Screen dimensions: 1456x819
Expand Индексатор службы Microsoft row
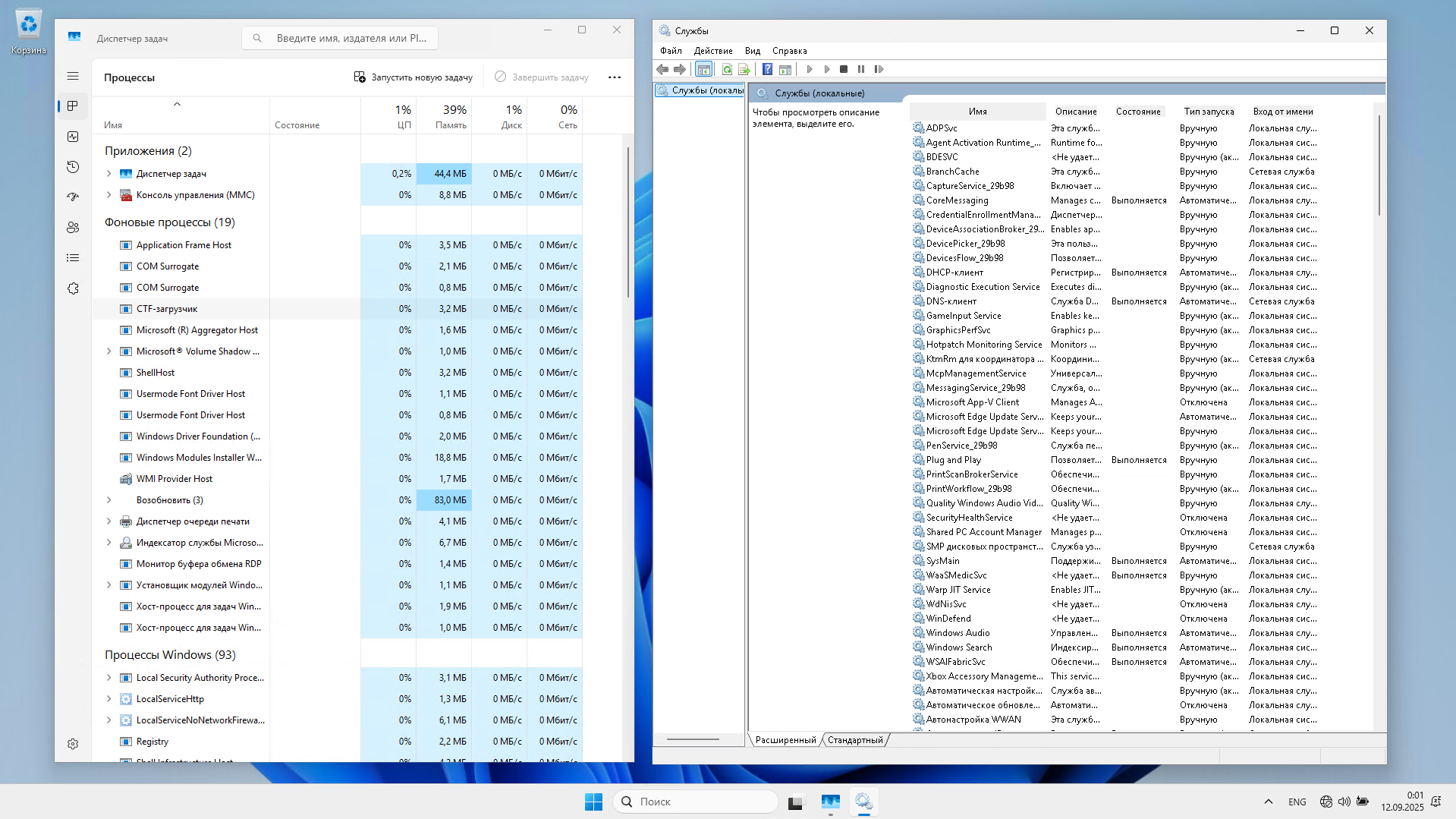click(x=108, y=543)
